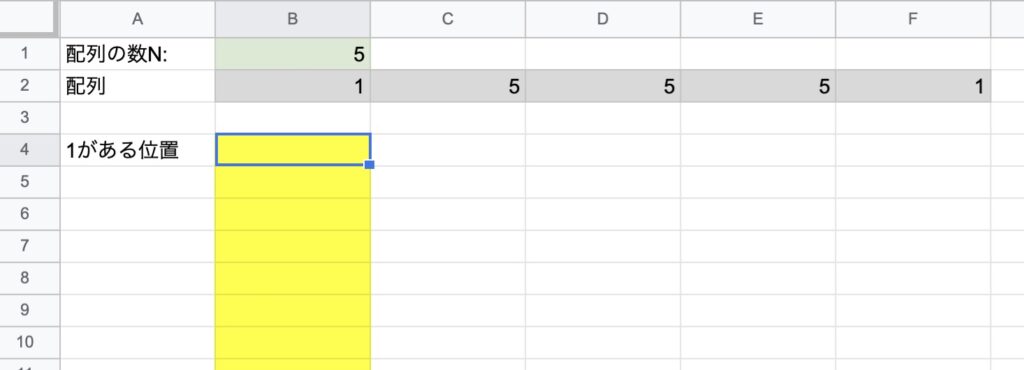1024x370 pixels.
Task: Select gray cell B2 with value 1
Action: (x=293, y=86)
